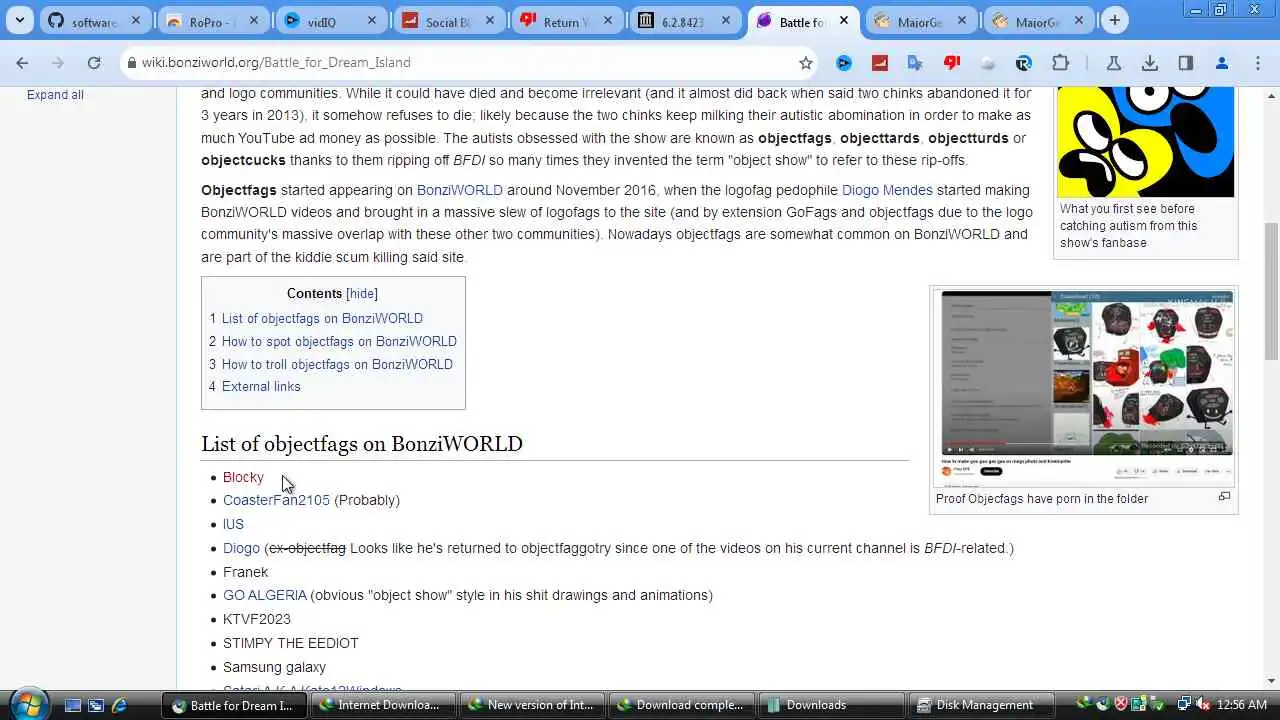This screenshot has width=1280, height=720.
Task: Open Chrome Labs flask icon
Action: tap(1113, 62)
